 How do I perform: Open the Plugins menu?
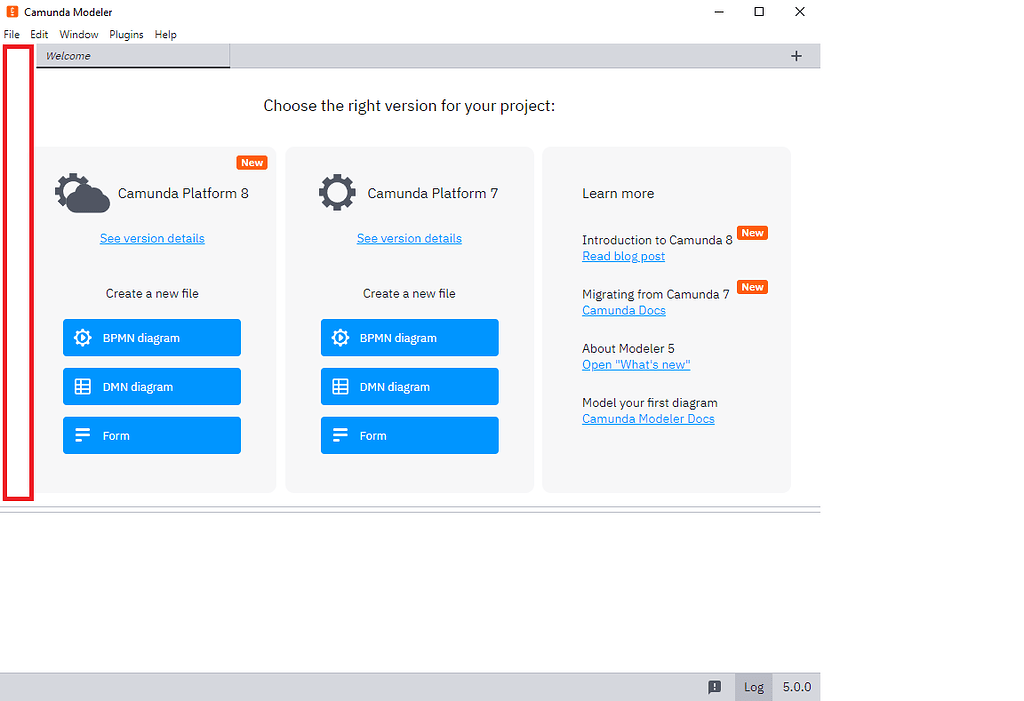point(126,35)
